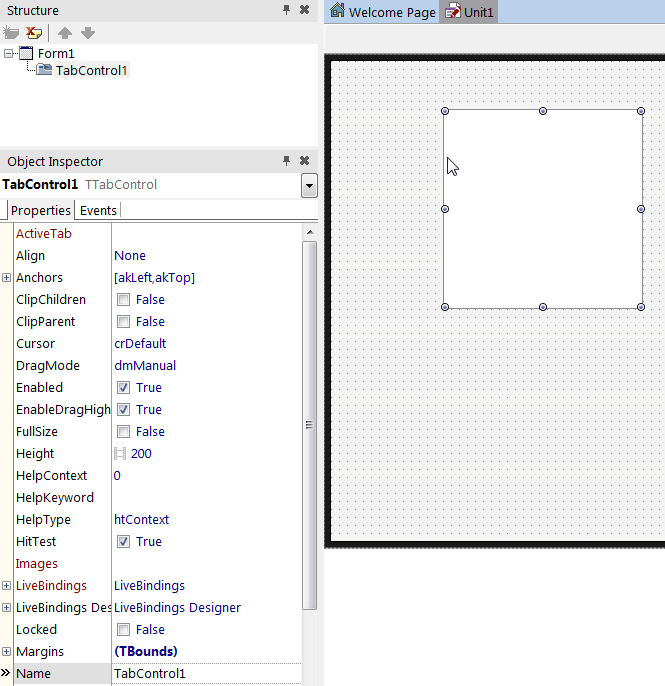Click the New item icon in Structure toolbar
Viewport: 665px width, 686px height.
click(12, 32)
